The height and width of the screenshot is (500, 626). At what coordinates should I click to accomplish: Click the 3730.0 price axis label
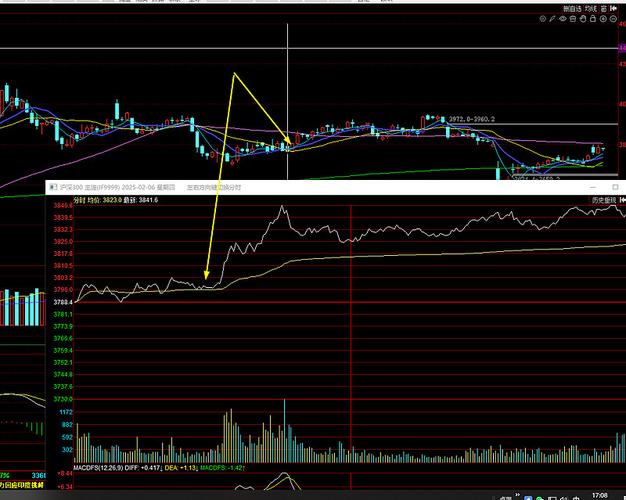click(x=63, y=399)
